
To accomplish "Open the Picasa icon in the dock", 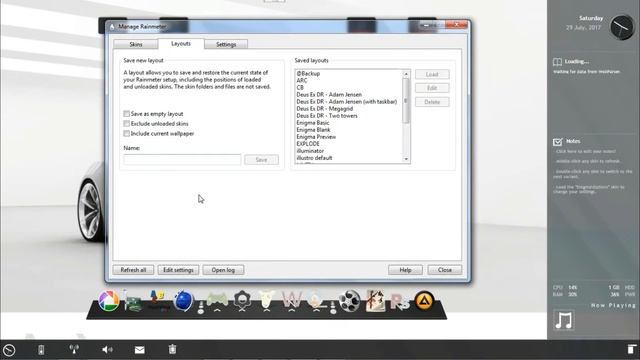I will 109,301.
